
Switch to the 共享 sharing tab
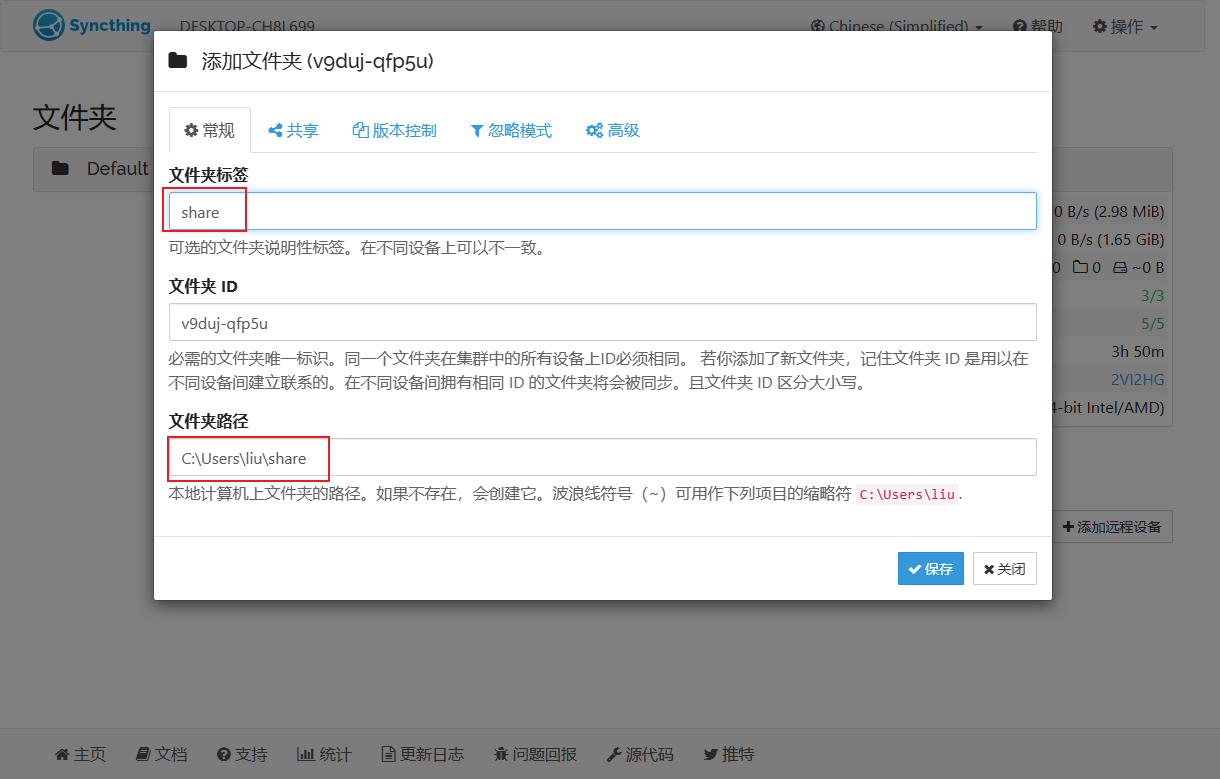(x=293, y=130)
